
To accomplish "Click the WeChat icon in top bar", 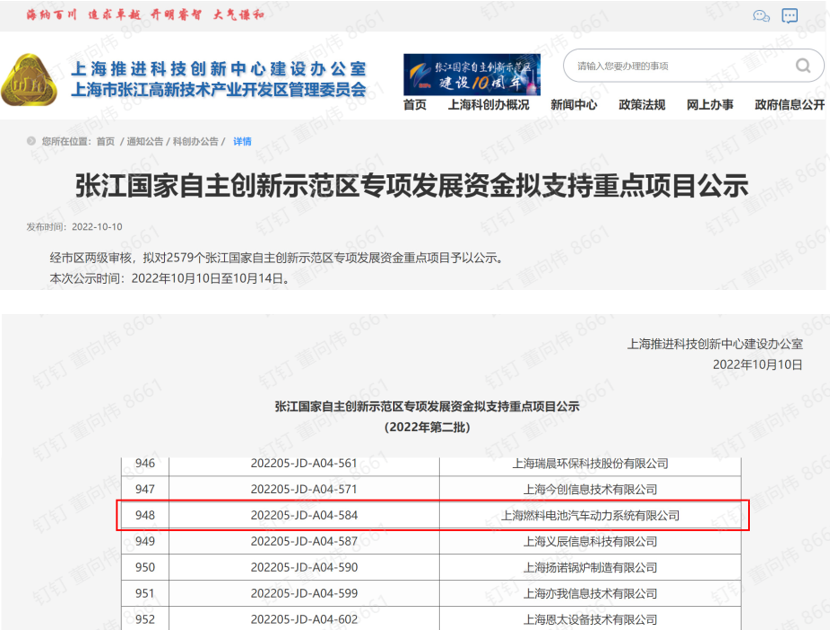I will (x=761, y=16).
